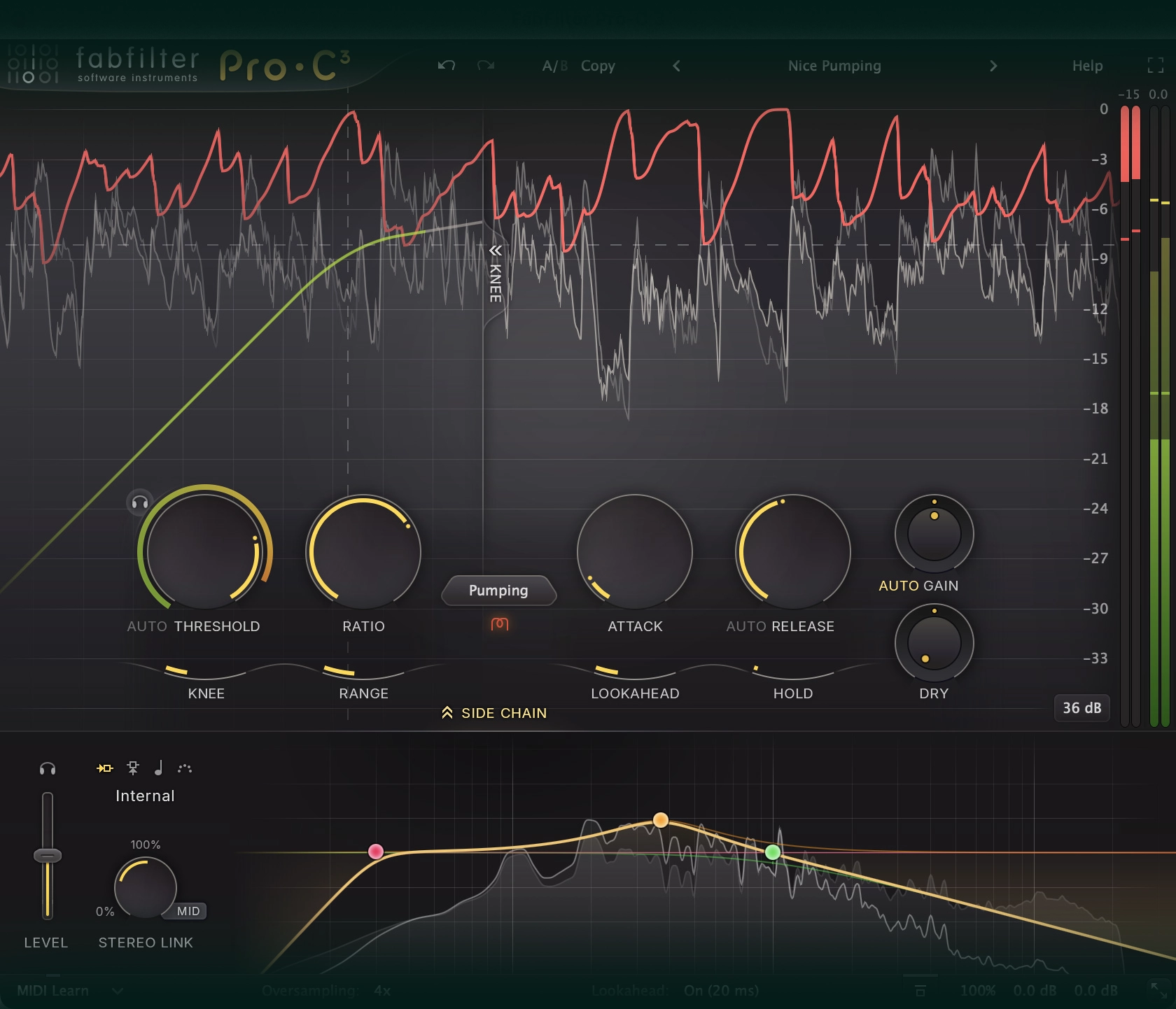Toggle AUTO release mode
This screenshot has width=1176, height=1009.
coord(746,626)
